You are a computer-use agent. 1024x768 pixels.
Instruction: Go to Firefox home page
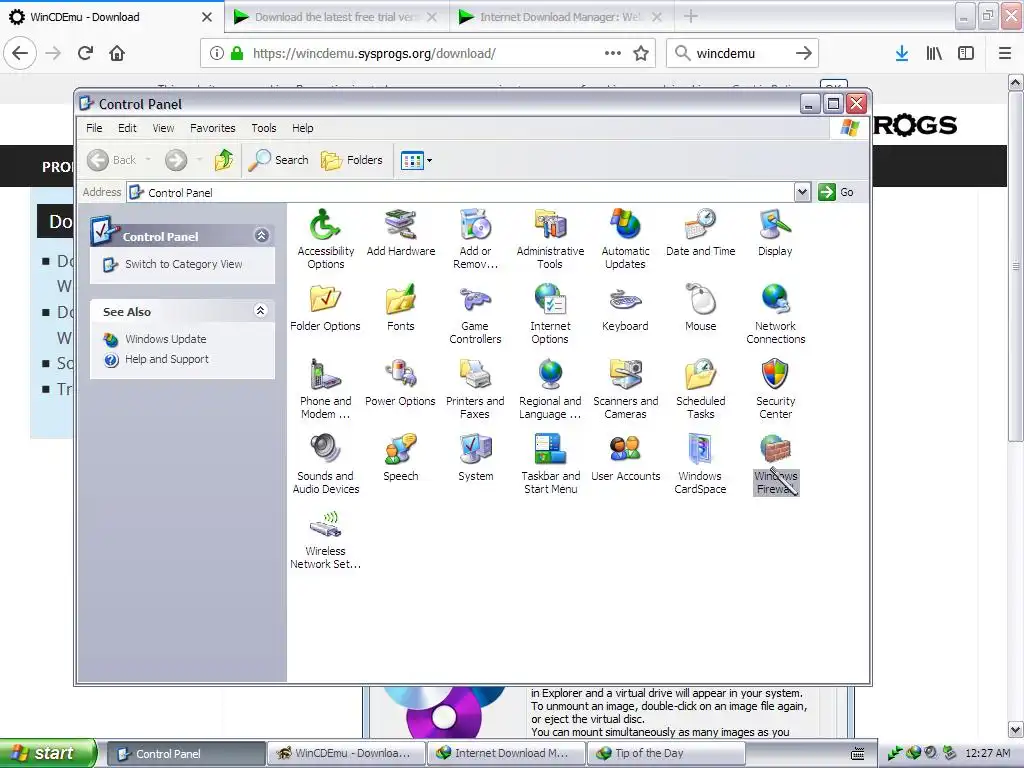[x=117, y=53]
